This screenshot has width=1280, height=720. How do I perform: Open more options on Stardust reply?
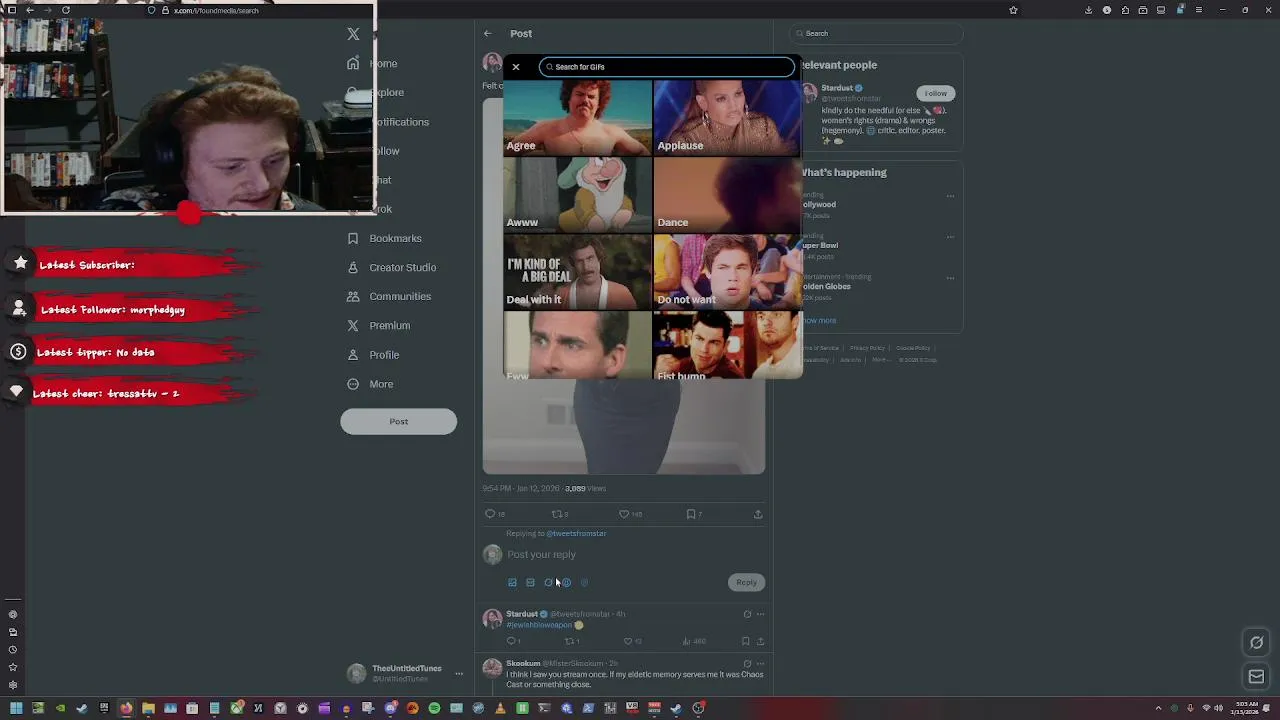[x=760, y=614]
